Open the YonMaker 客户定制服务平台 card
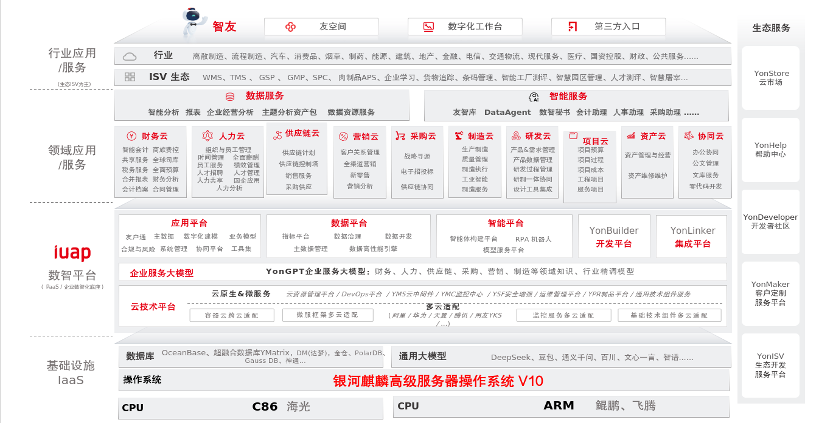834x424 pixels. coord(771,293)
